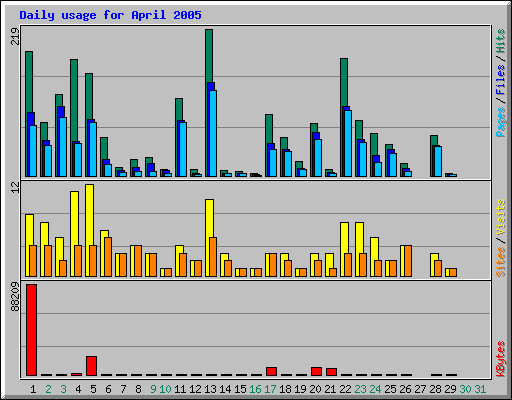
Task: Click the day 4 axis label
Action: click(78, 389)
